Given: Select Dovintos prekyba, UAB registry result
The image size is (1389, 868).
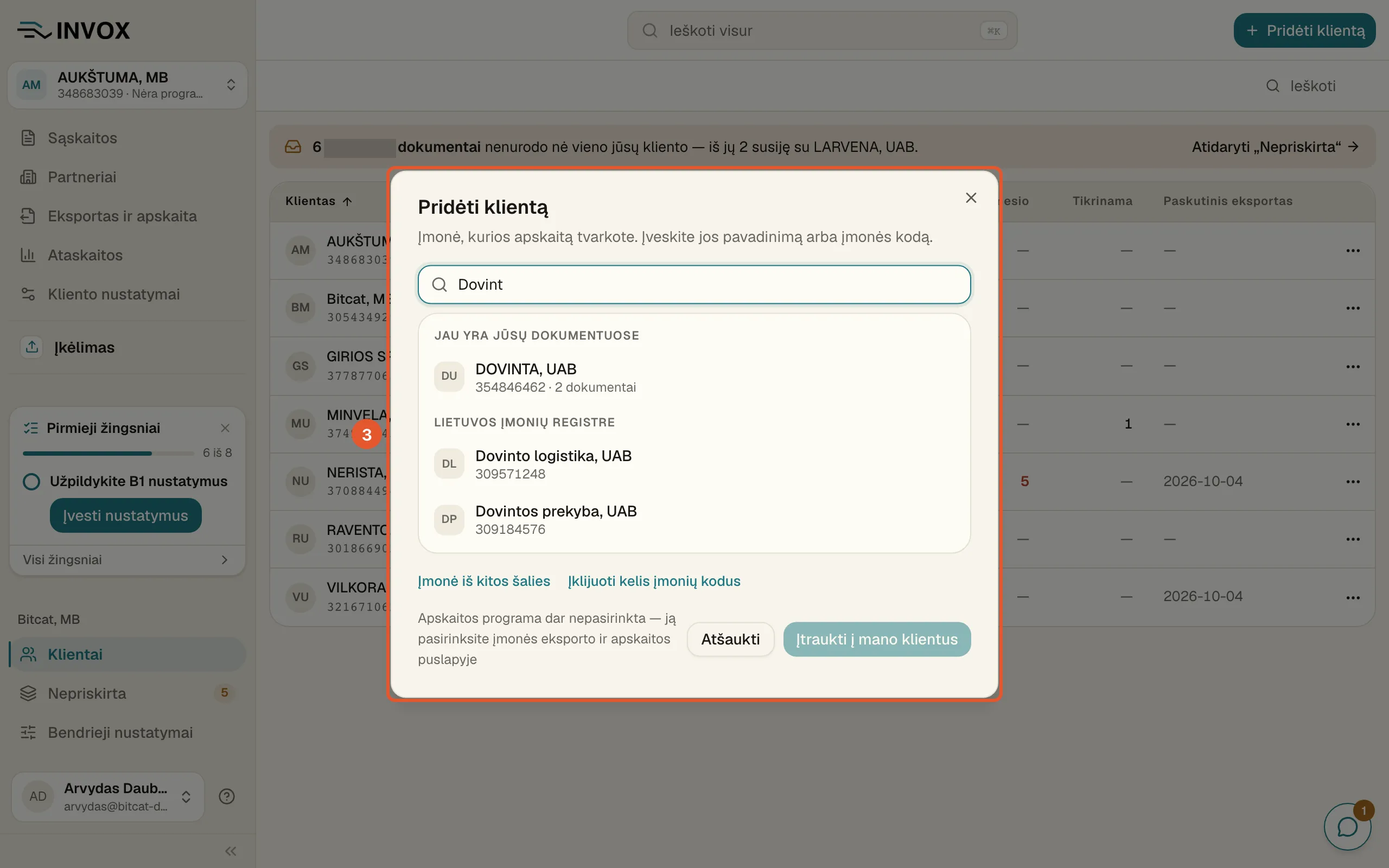Looking at the screenshot, I should [x=694, y=520].
